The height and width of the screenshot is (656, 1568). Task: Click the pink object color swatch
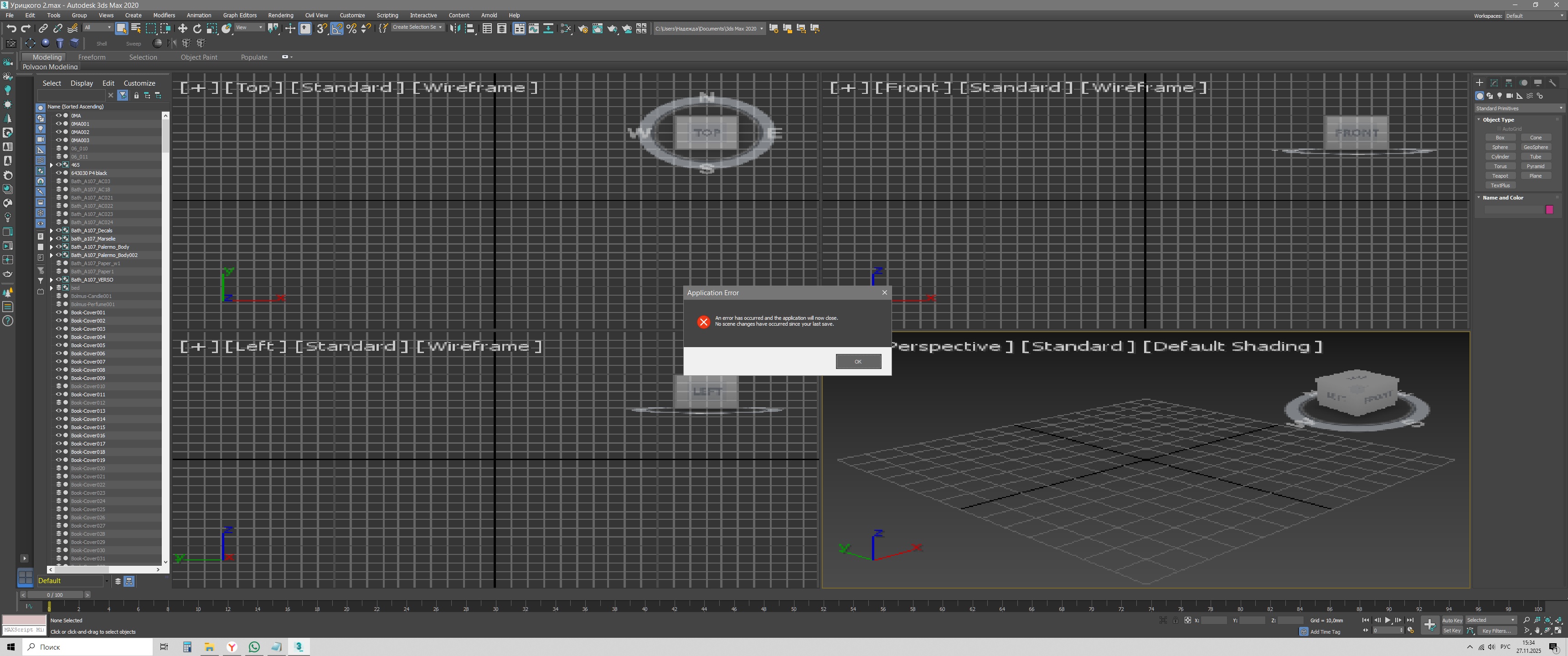1549,210
